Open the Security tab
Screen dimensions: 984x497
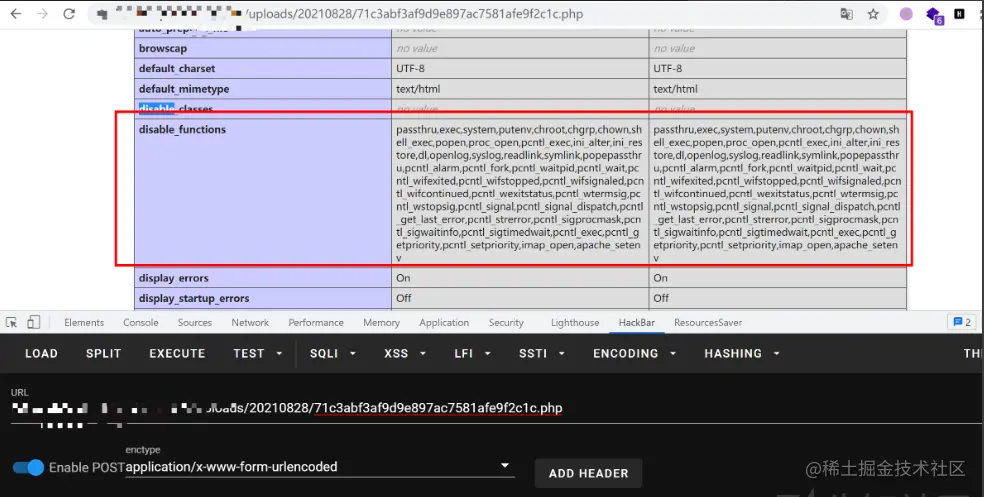pyautogui.click(x=506, y=323)
